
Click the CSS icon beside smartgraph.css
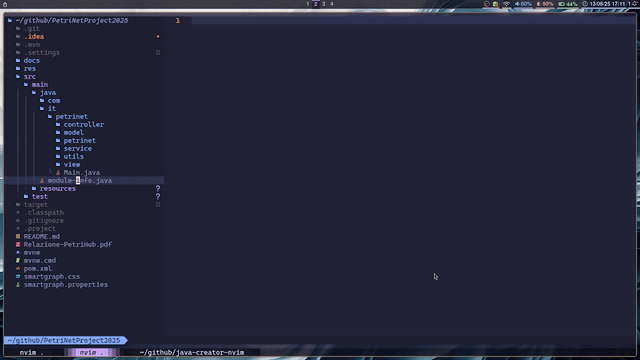pos(18,276)
